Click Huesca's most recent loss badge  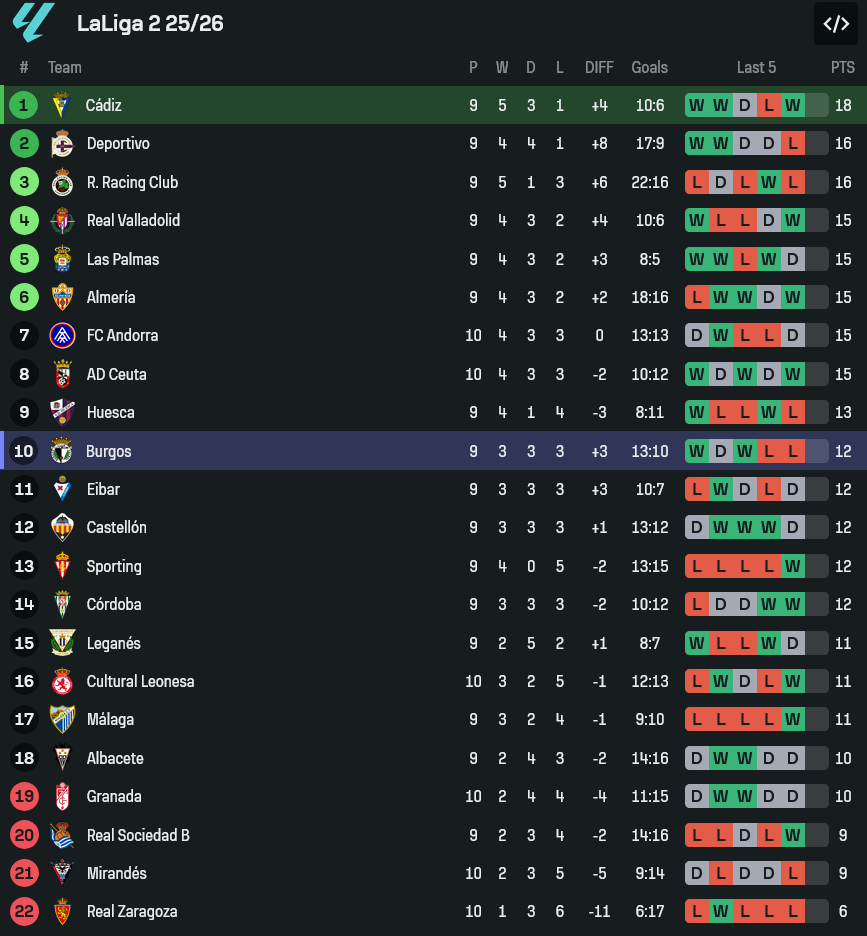point(793,412)
